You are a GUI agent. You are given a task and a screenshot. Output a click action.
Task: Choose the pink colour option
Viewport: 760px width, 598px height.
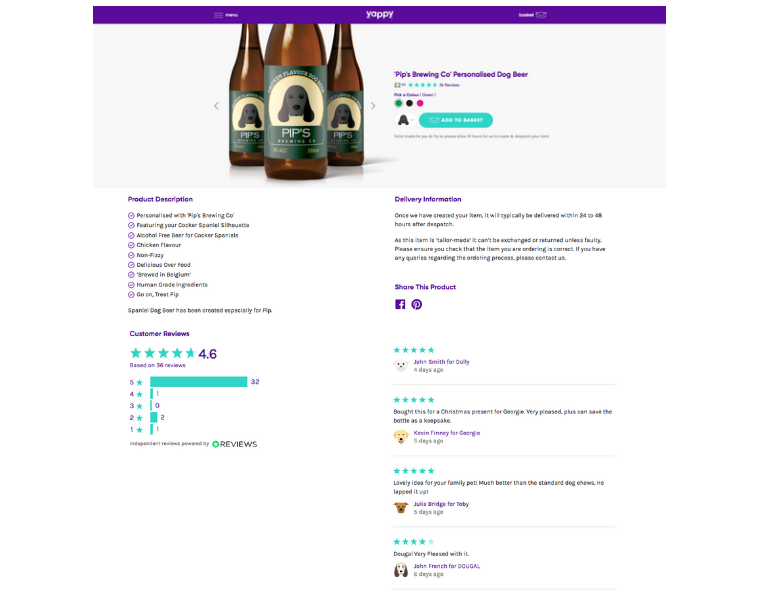[420, 103]
